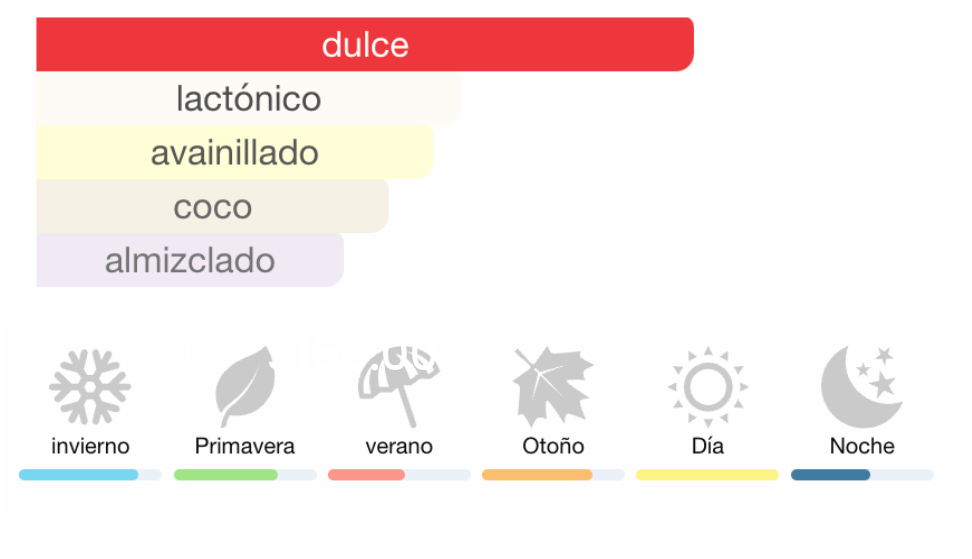Select the lilac almizclado accord bar

(190, 261)
